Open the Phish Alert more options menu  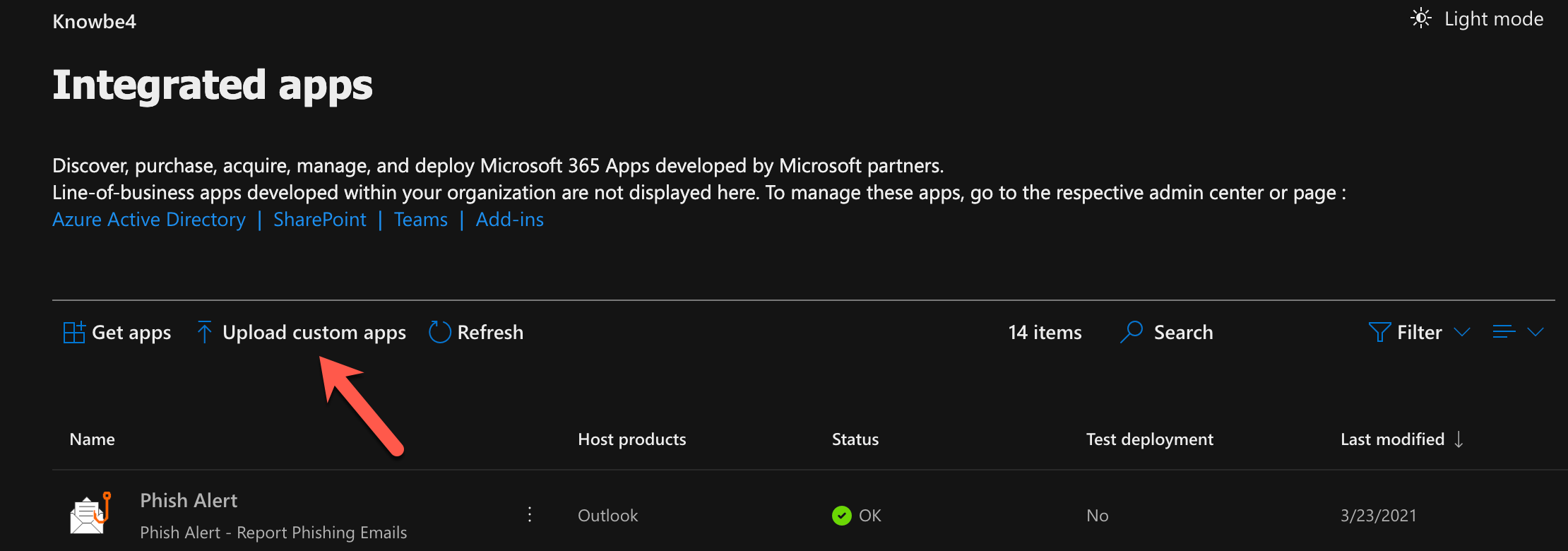click(530, 514)
